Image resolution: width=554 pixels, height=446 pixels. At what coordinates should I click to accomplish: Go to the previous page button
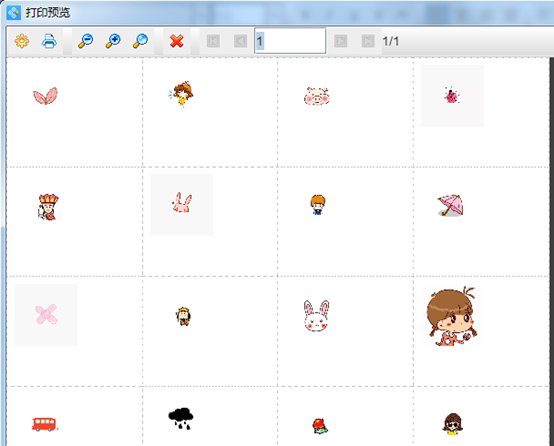point(240,41)
